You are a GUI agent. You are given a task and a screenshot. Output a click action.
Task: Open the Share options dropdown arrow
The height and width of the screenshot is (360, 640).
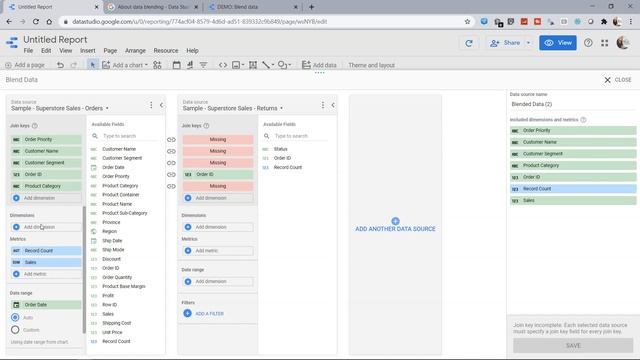(529, 43)
